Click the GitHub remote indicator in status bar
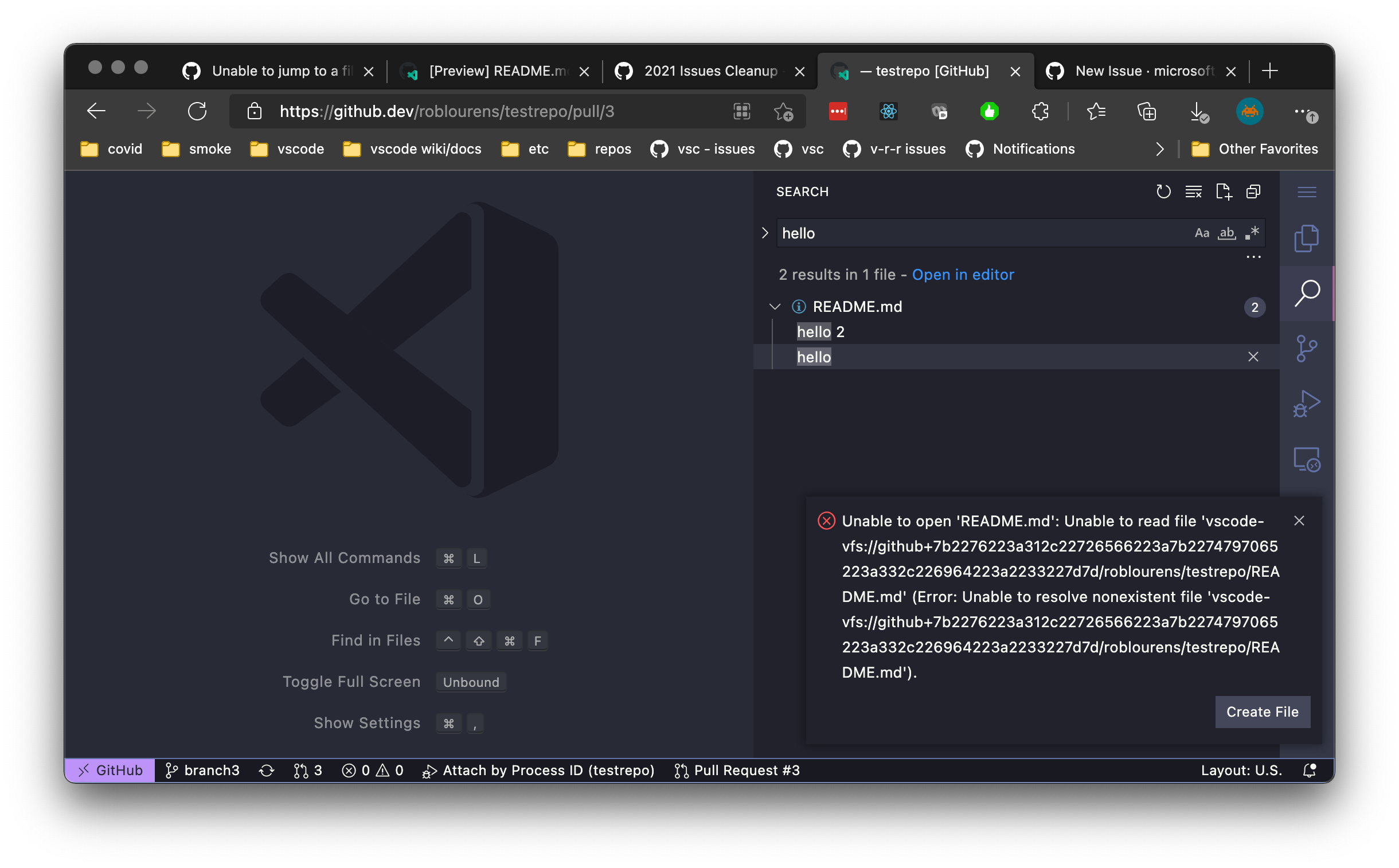The width and height of the screenshot is (1399, 868). (110, 770)
